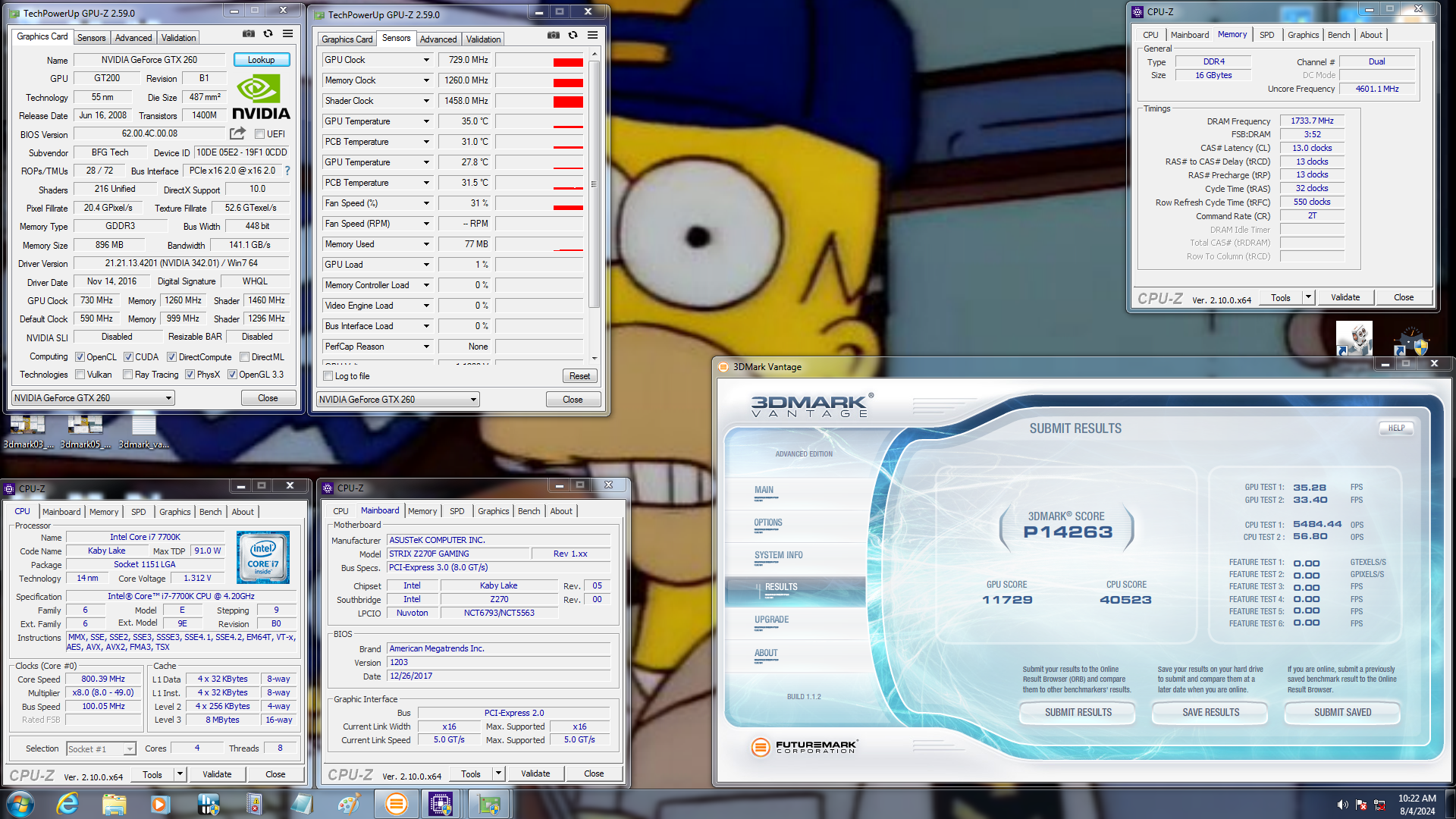The height and width of the screenshot is (819, 1456).
Task: Click refresh icon in GPU-Z Sensors window
Action: (573, 36)
